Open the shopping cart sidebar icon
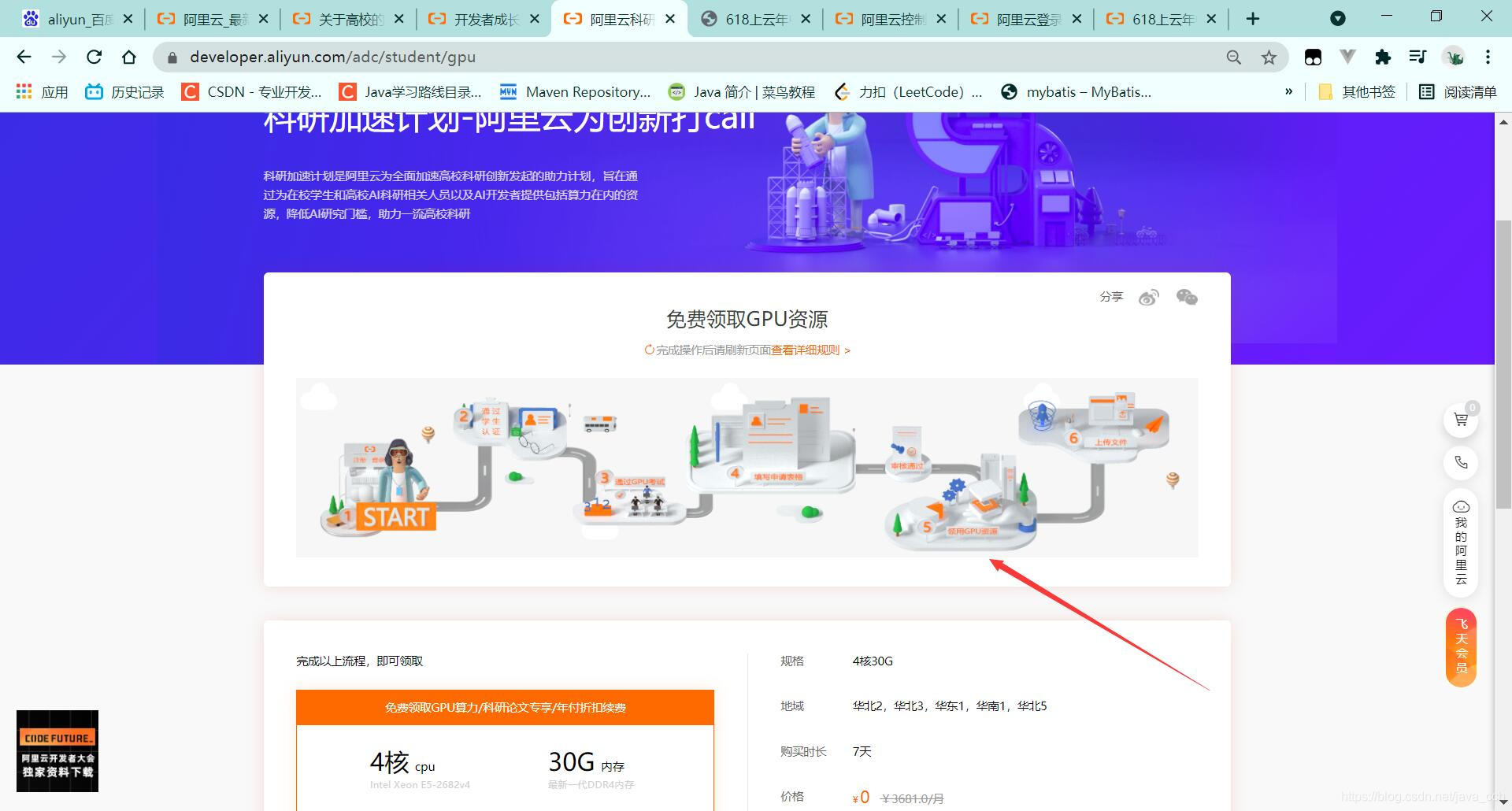Screen dimensions: 1512x811 [1461, 420]
